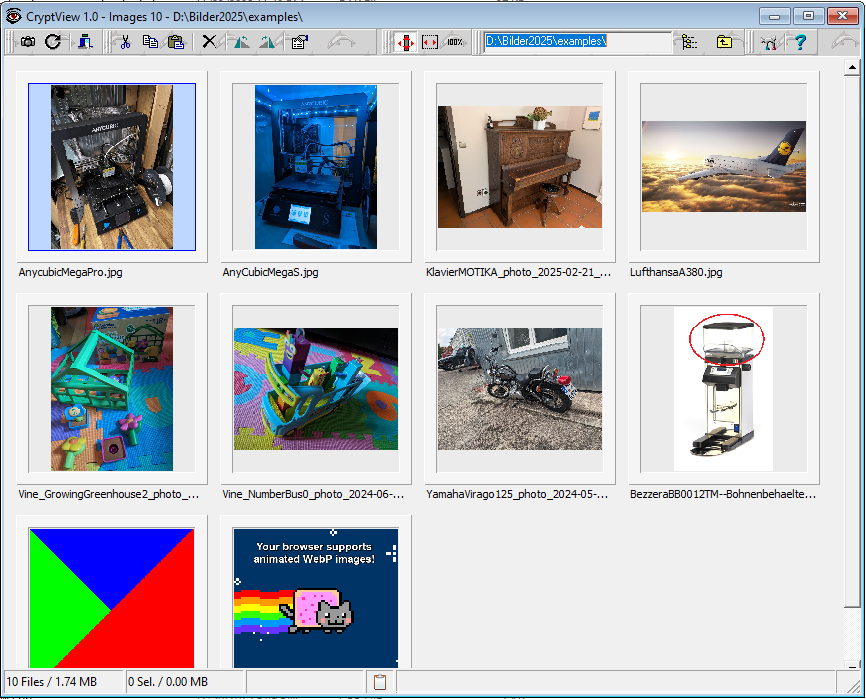Select the LufthansaA380.jpg thumbnail
Viewport: 866px width, 699px height.
[x=723, y=166]
